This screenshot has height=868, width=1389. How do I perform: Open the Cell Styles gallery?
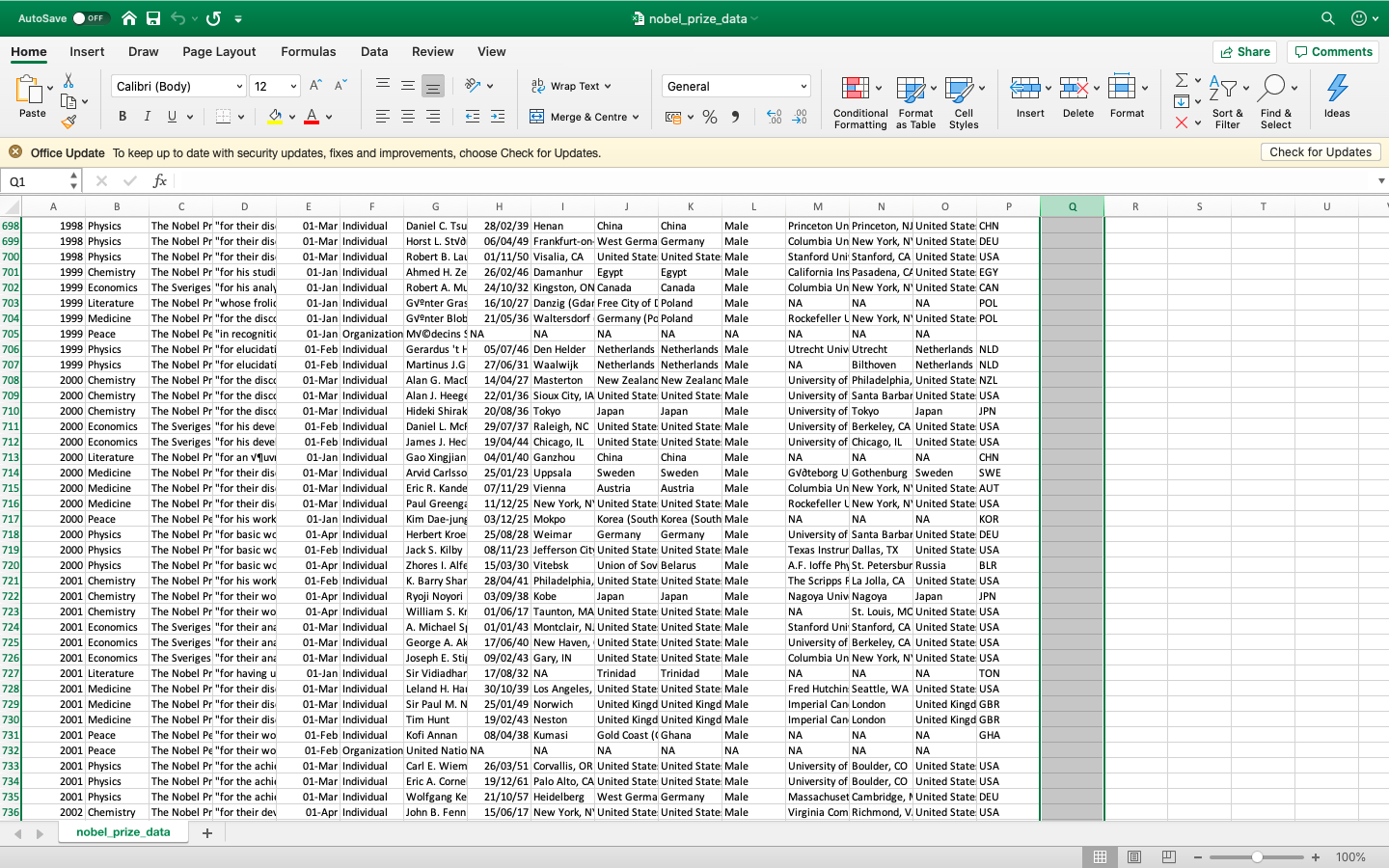tap(964, 101)
